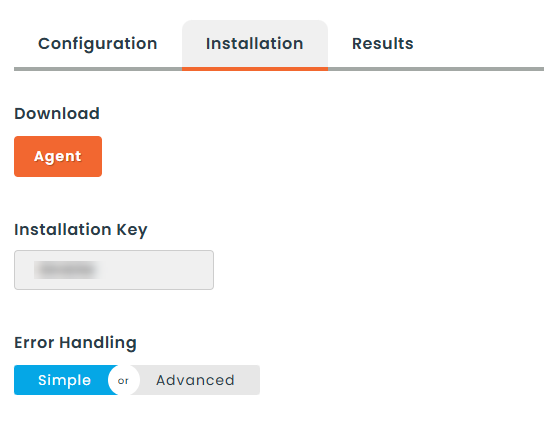
Task: Select the Installation tab
Action: click(255, 44)
